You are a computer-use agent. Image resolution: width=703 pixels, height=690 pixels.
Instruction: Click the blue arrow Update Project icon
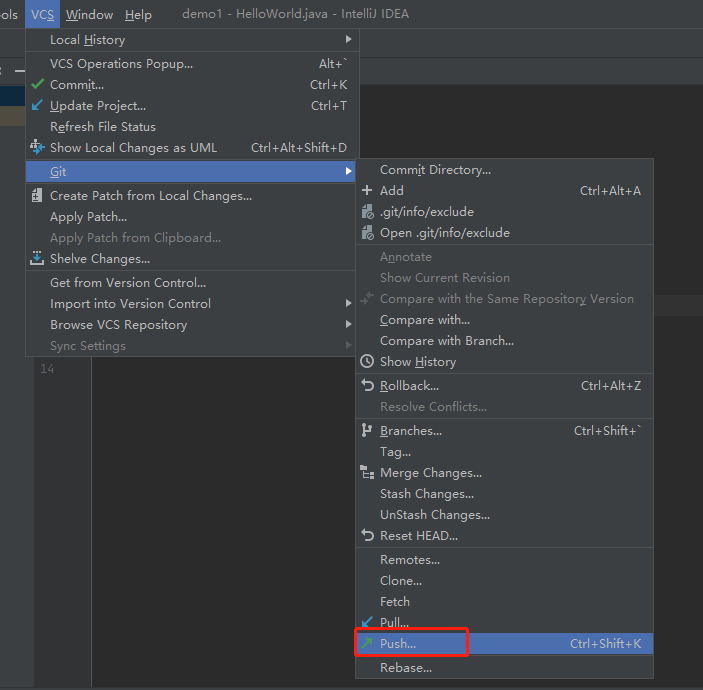37,105
